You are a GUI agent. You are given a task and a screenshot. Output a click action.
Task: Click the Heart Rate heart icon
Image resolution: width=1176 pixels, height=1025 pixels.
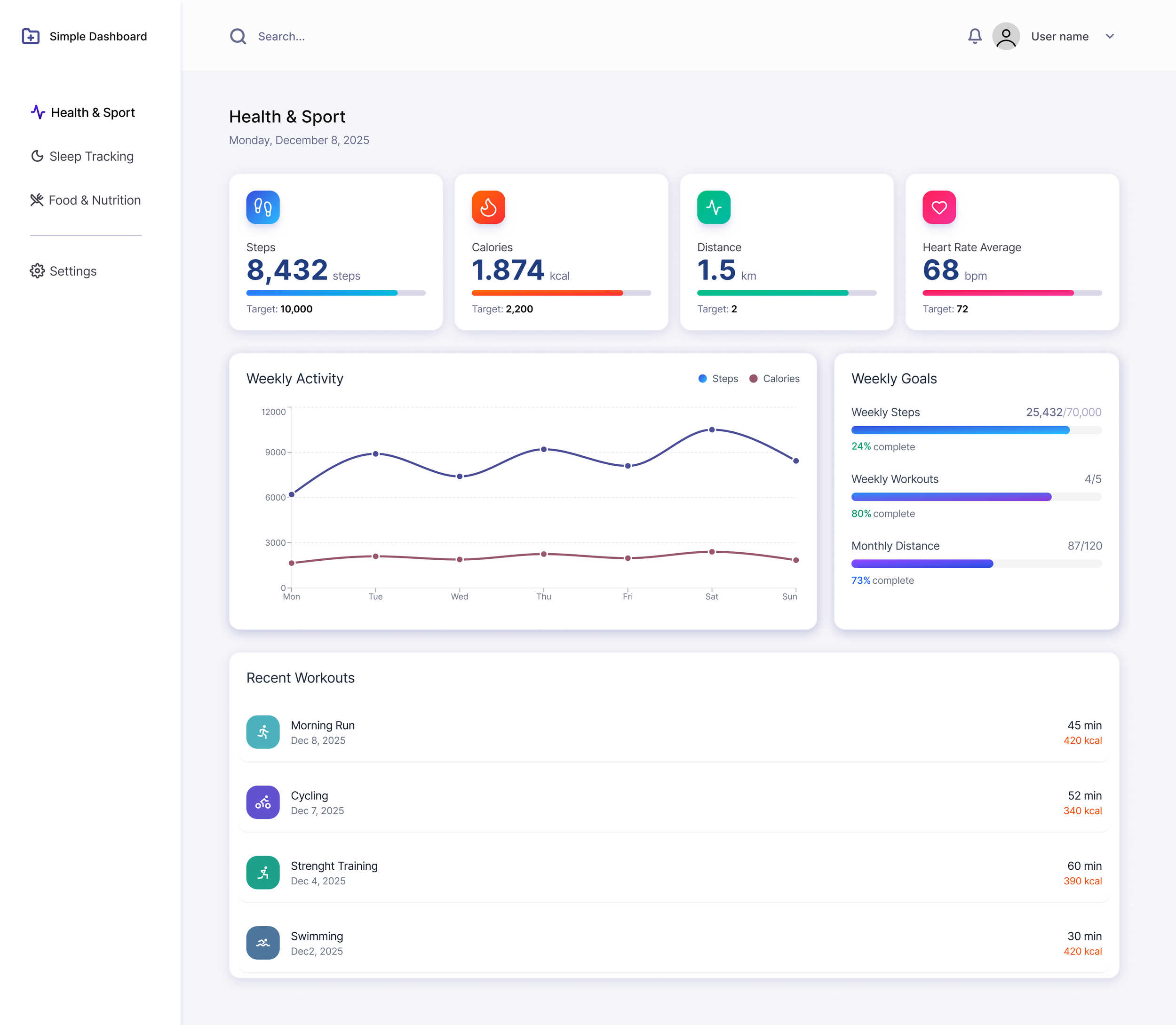[938, 207]
